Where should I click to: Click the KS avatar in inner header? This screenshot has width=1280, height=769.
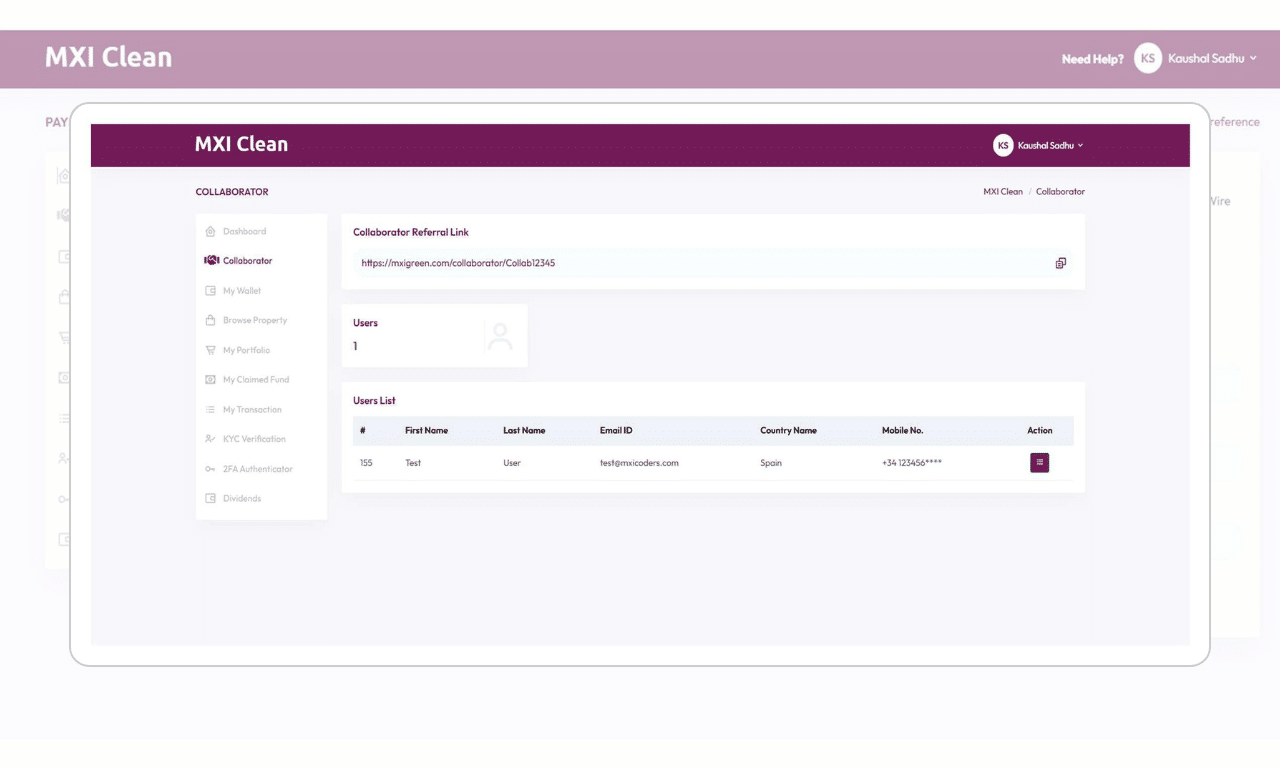point(1002,146)
